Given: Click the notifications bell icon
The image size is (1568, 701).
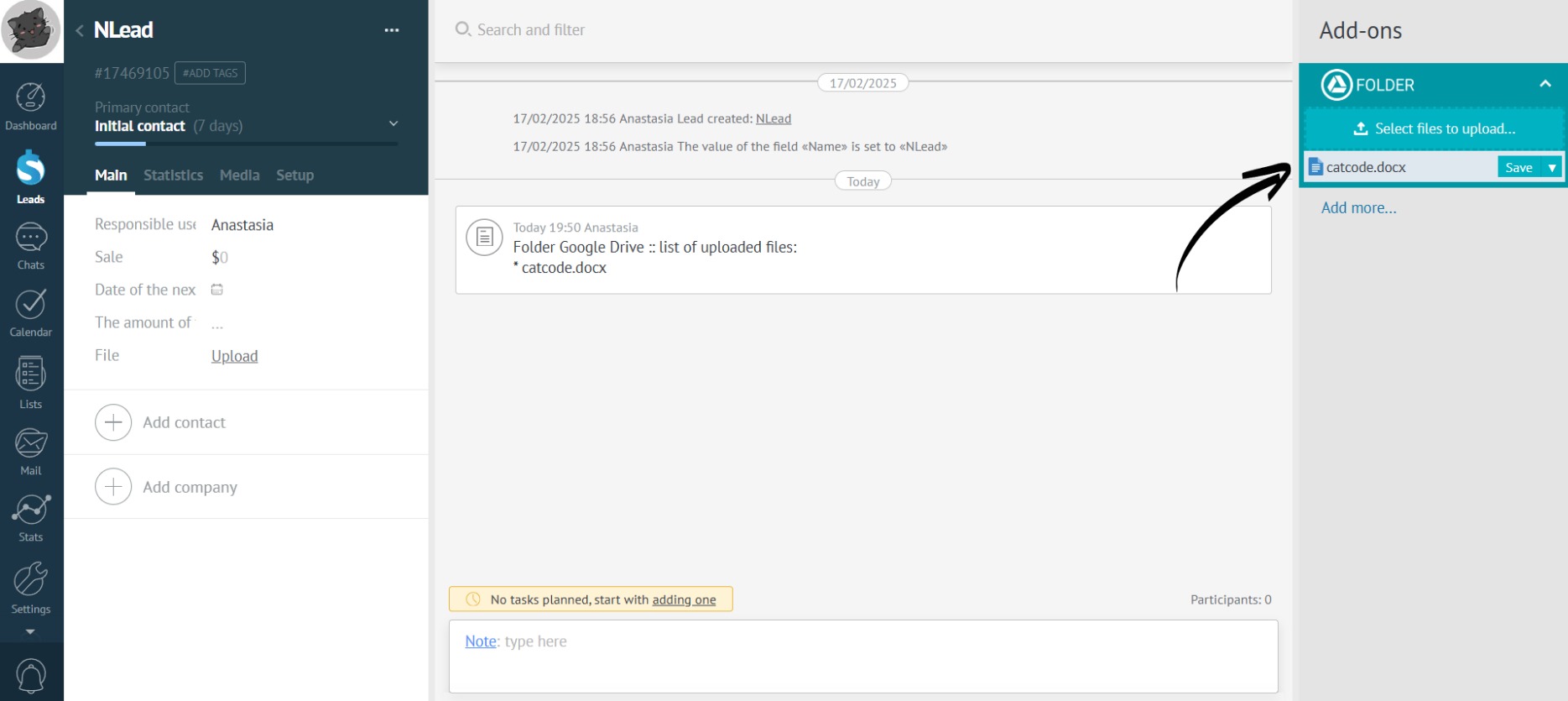Looking at the screenshot, I should tap(31, 677).
